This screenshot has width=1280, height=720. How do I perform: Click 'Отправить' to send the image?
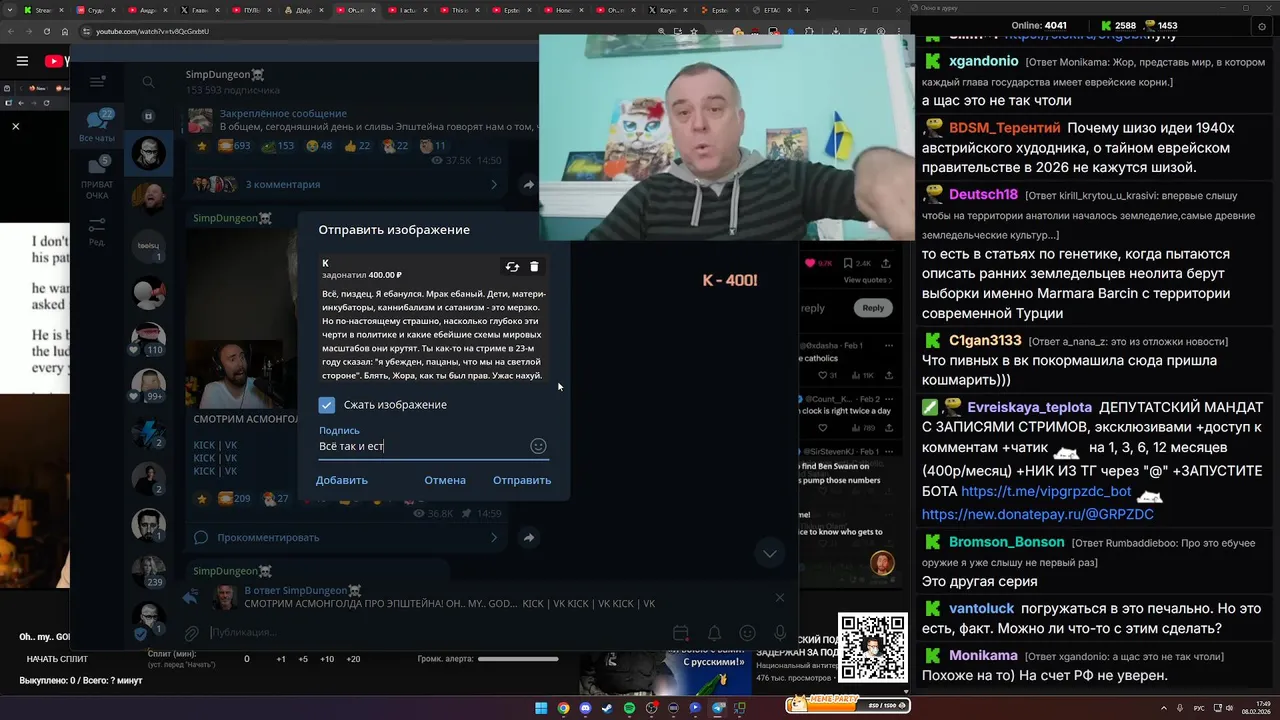tap(522, 480)
